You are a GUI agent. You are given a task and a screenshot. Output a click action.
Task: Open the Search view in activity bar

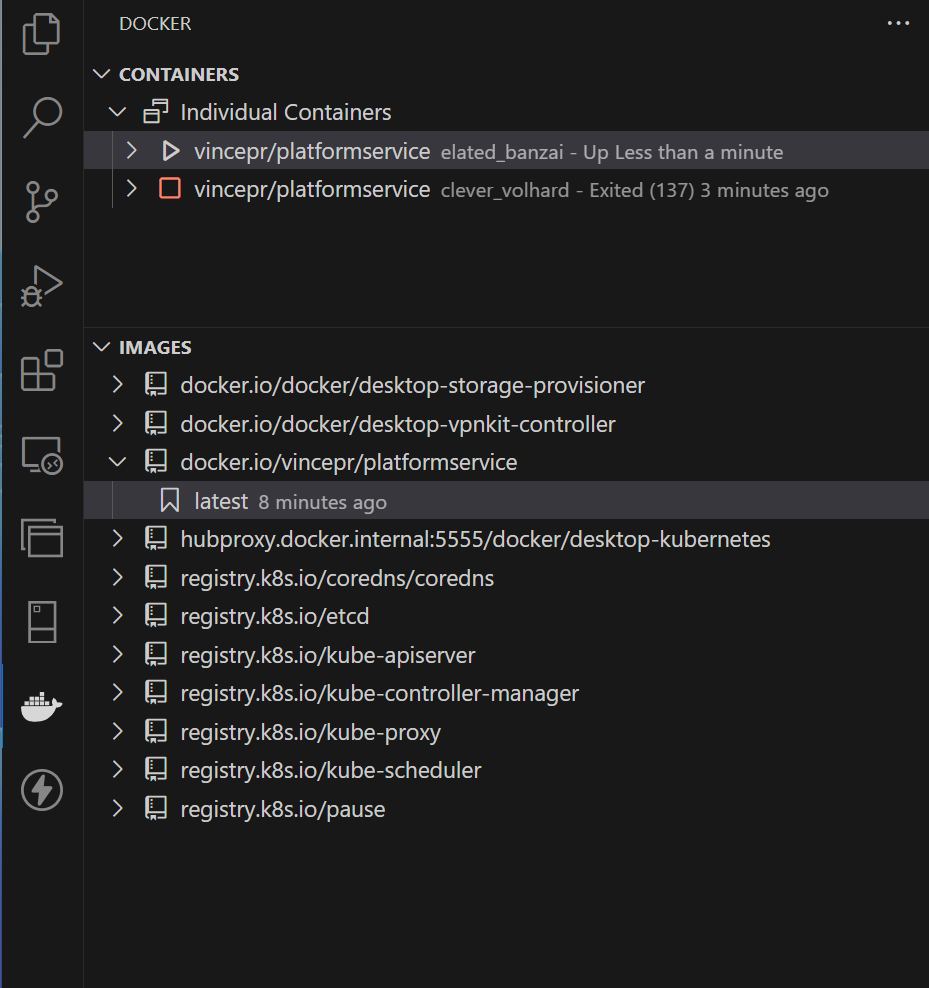[42, 117]
